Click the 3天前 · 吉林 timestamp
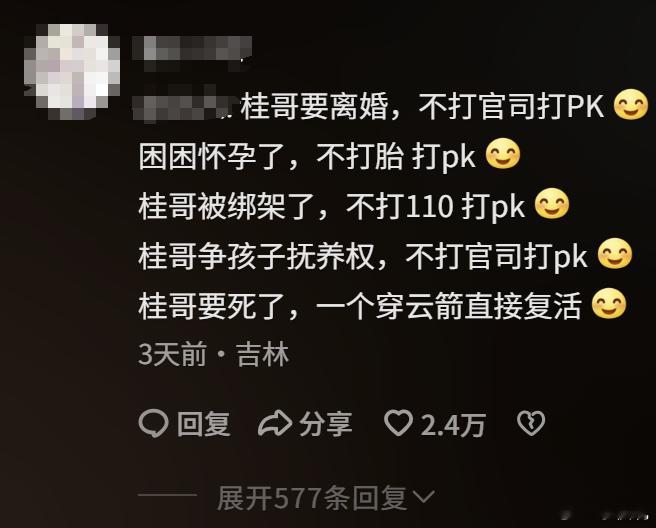The image size is (656, 528). click(x=213, y=354)
